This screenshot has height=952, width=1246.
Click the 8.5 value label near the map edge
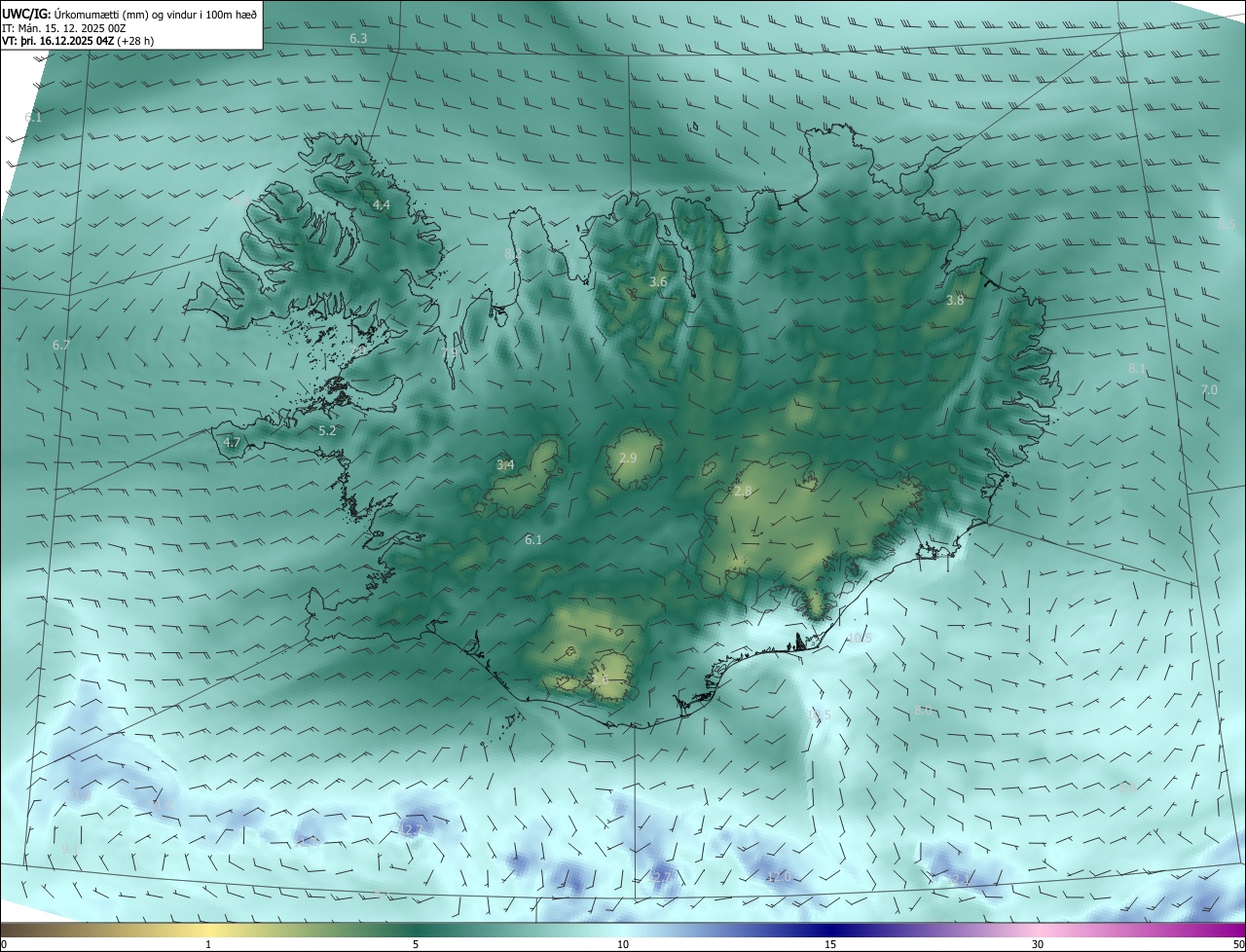point(1227,225)
